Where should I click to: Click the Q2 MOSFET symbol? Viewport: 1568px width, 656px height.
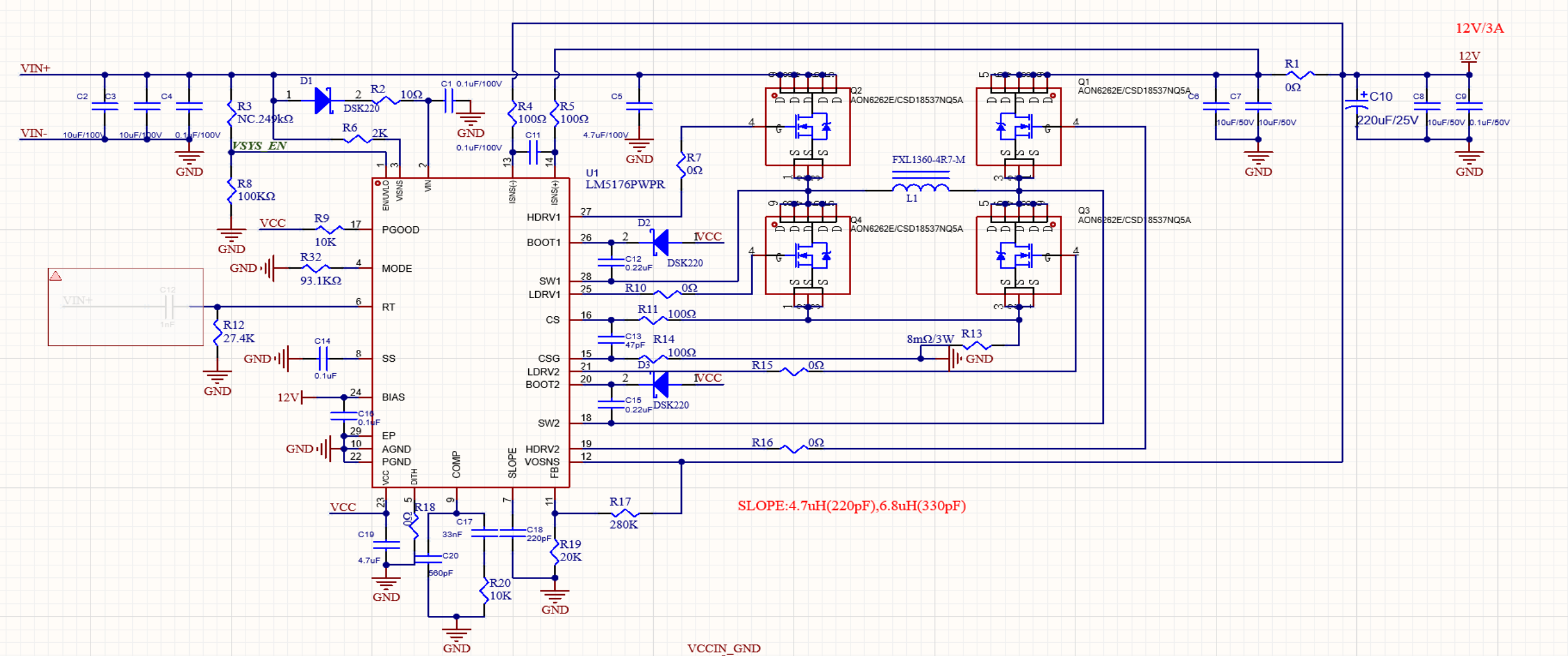click(x=807, y=127)
